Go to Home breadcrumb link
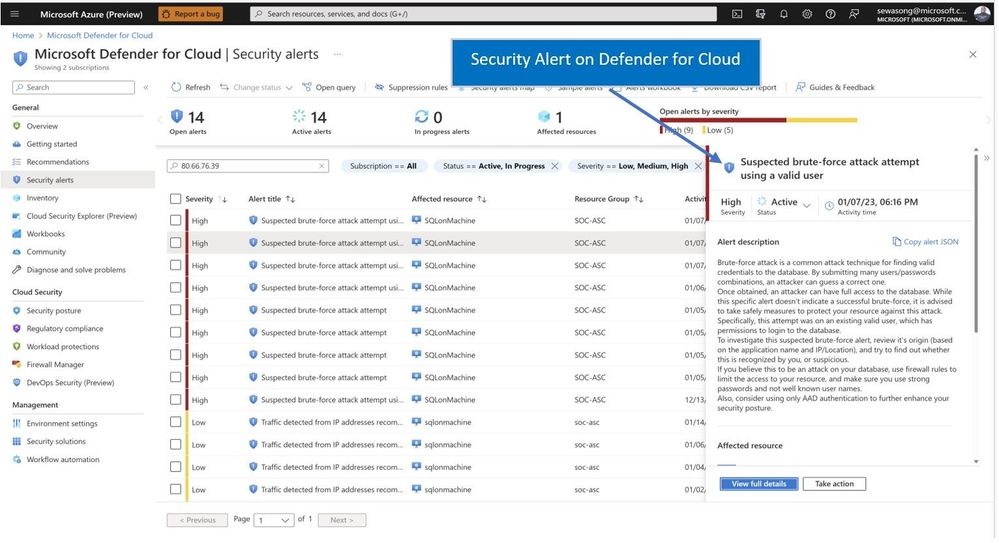The height and width of the screenshot is (543, 999). (x=23, y=36)
